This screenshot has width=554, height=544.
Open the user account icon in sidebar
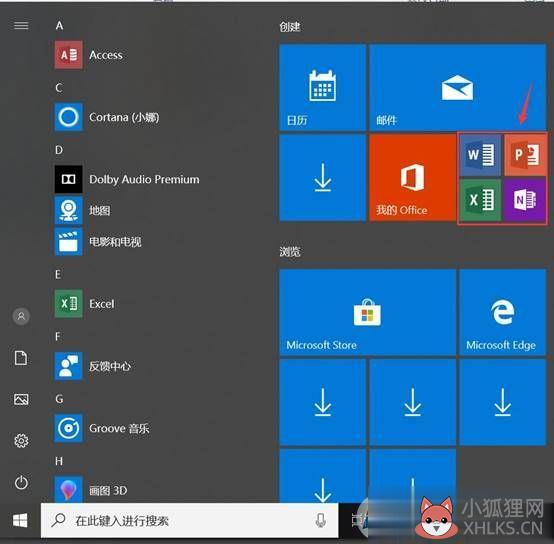point(21,316)
